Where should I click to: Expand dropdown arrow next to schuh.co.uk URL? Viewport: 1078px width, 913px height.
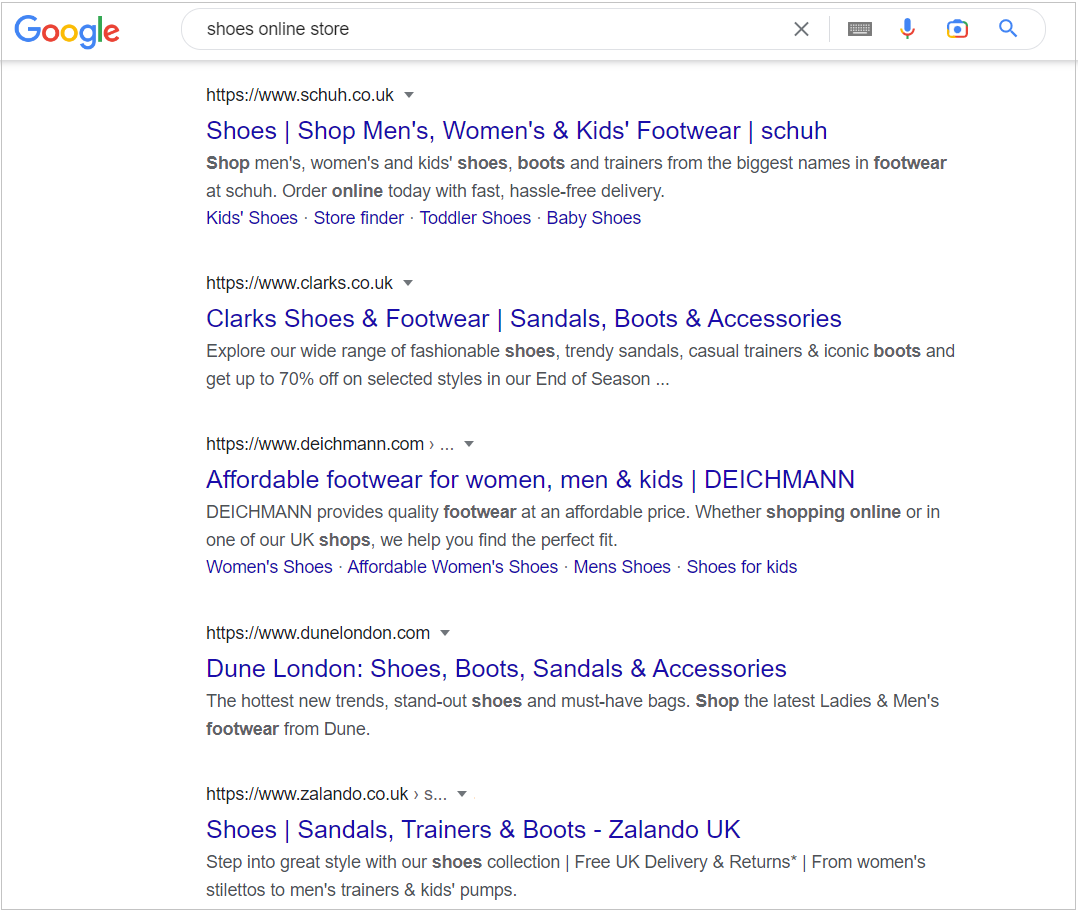(409, 95)
